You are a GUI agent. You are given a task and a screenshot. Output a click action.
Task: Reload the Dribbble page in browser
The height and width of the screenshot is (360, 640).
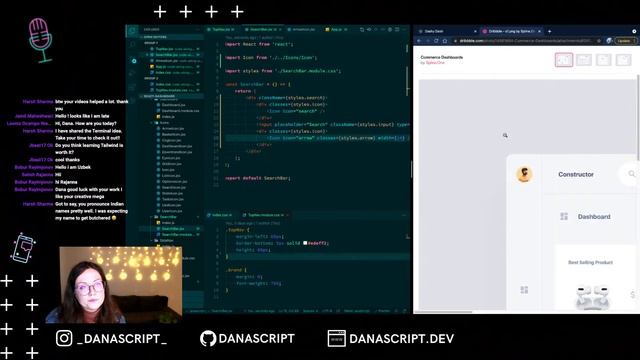coord(436,41)
